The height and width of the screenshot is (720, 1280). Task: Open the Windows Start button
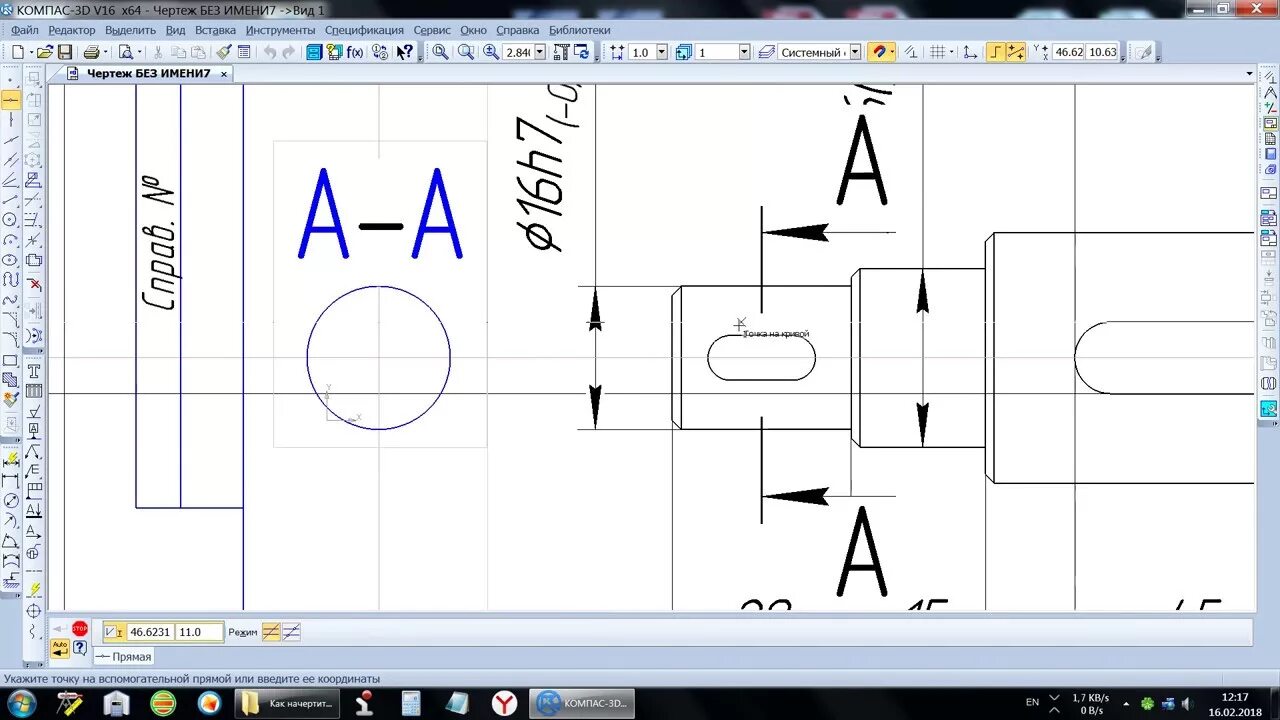click(20, 703)
